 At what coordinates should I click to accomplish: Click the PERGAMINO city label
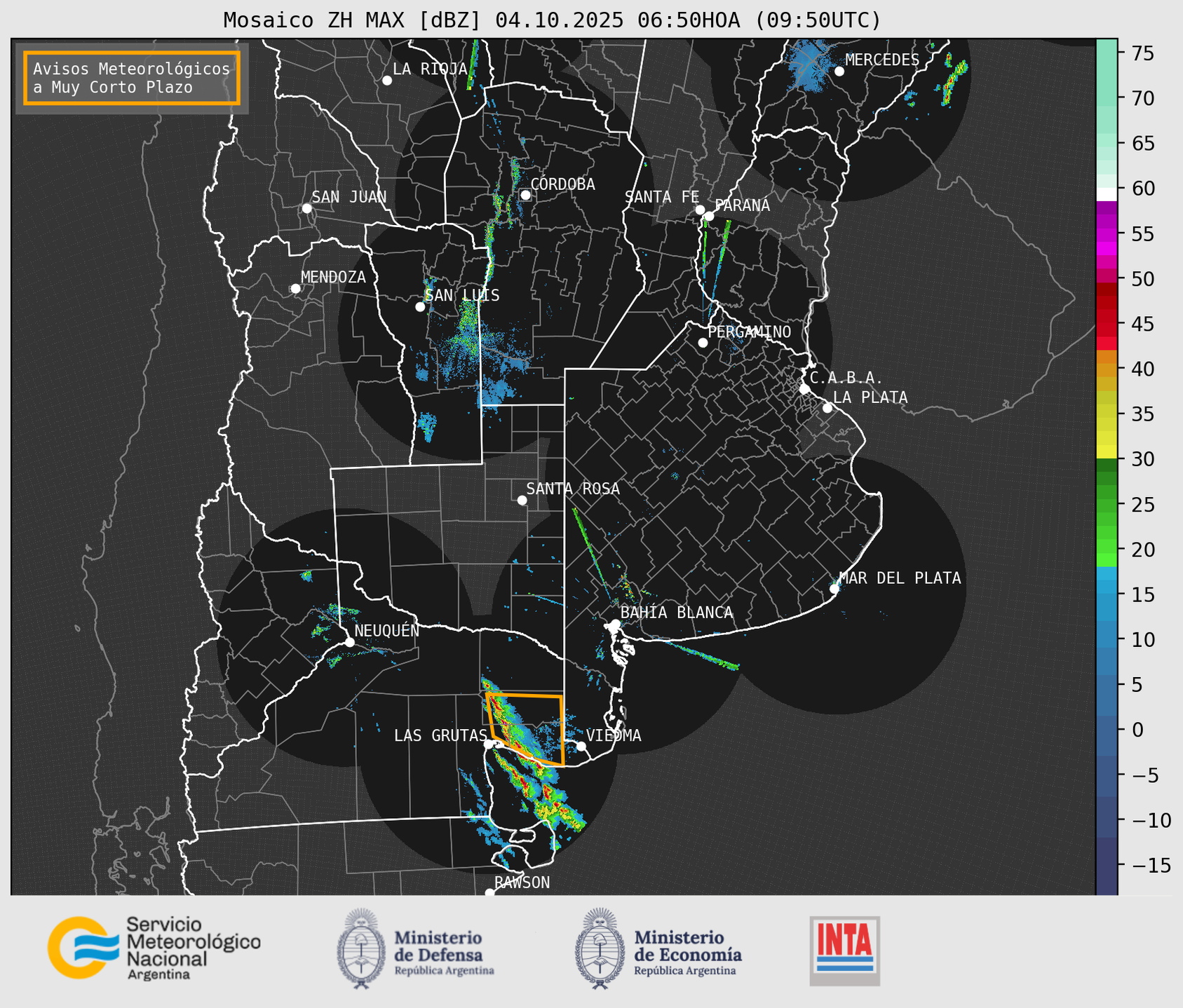pos(750,332)
